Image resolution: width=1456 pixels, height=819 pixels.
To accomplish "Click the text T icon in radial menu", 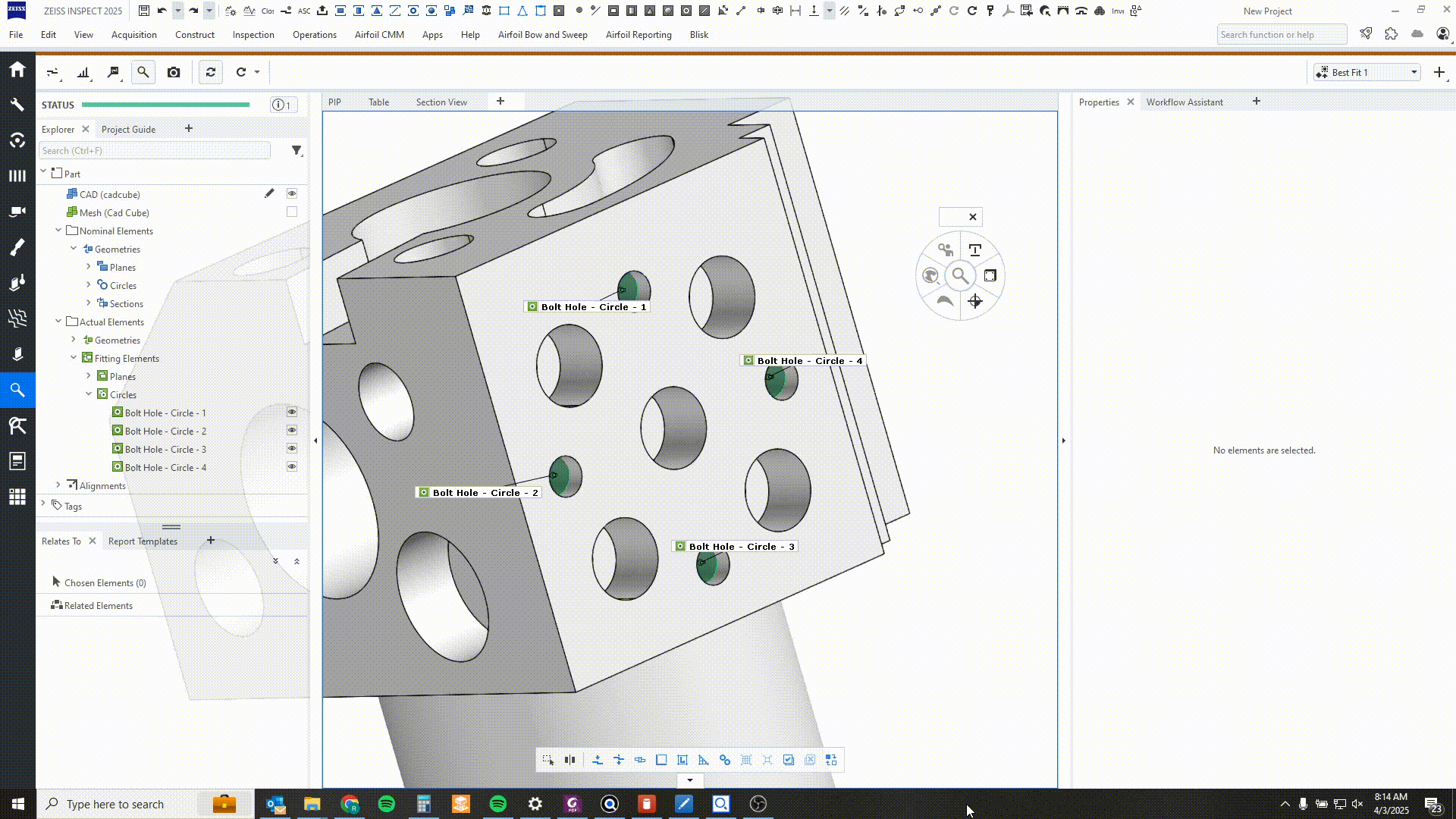I will 975,250.
